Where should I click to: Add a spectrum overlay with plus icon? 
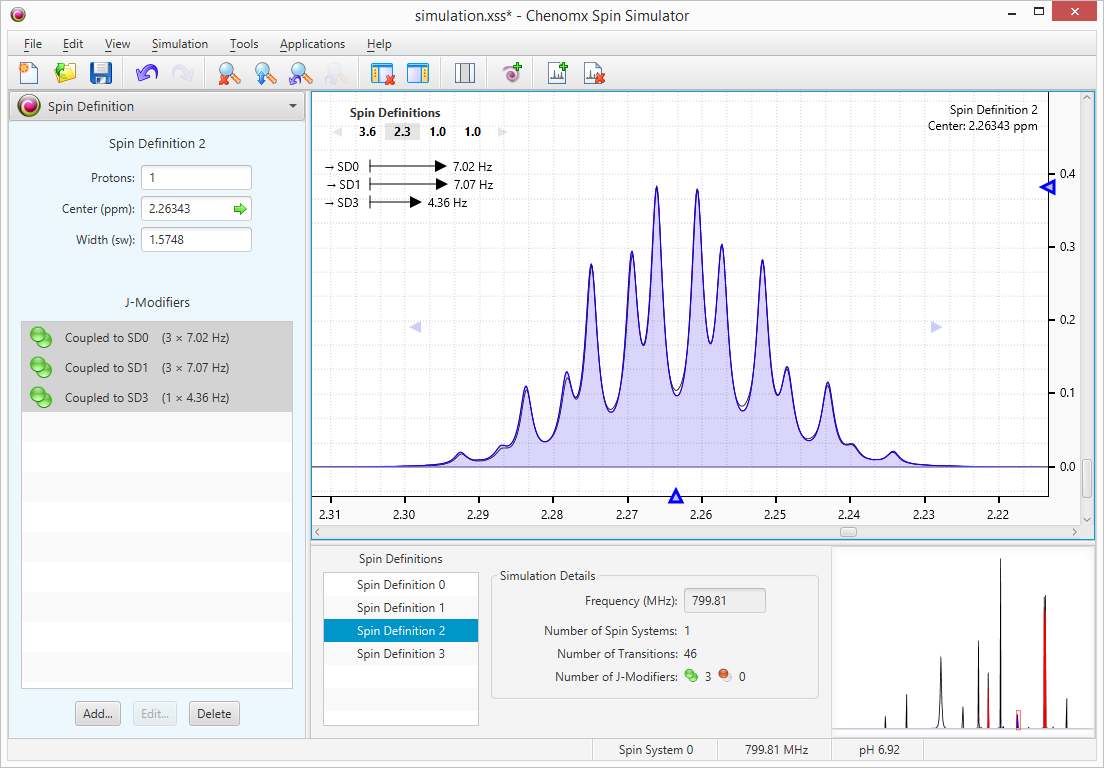558,73
